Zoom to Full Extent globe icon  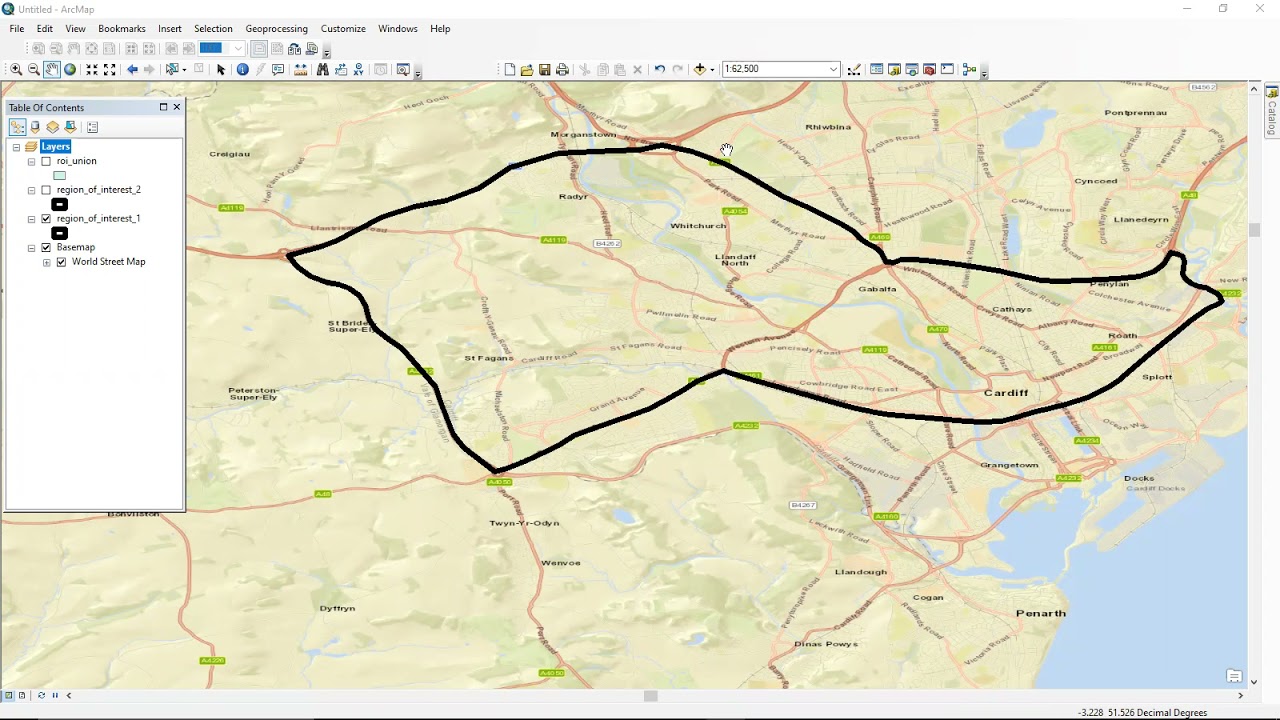tap(70, 69)
